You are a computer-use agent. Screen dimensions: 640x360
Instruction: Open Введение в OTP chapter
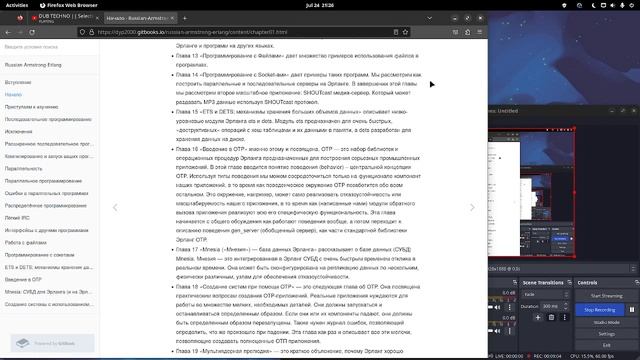tap(23, 280)
